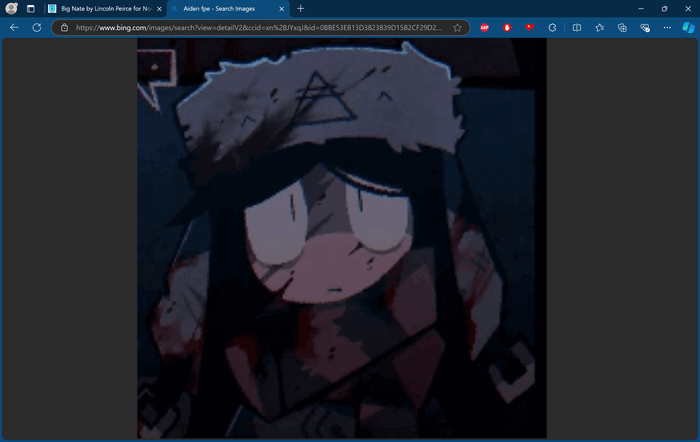
Task: Open the Adblock Plus extension icon
Action: pyautogui.click(x=484, y=28)
